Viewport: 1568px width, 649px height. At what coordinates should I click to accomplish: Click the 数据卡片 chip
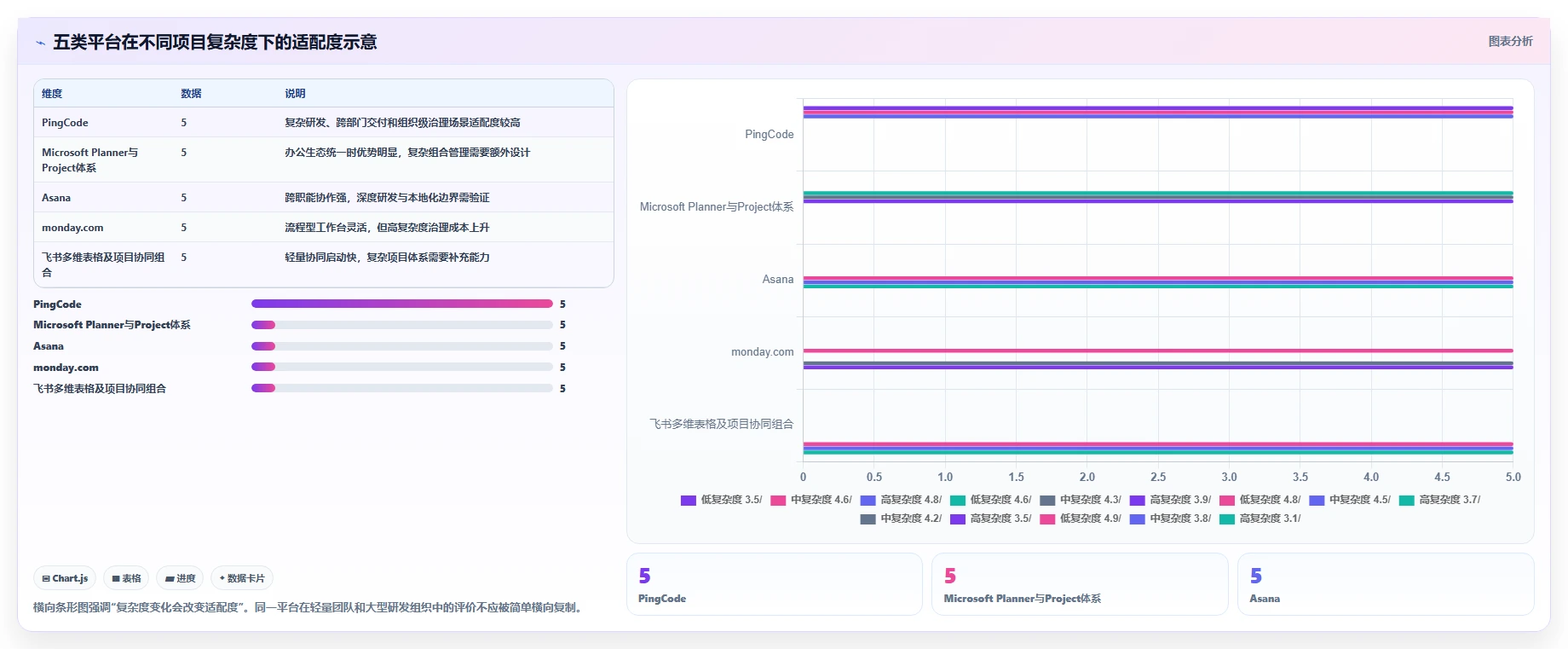click(x=242, y=578)
